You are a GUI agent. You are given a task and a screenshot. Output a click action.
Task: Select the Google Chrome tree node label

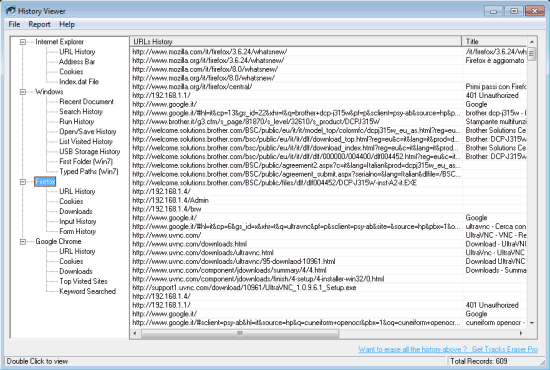tap(58, 242)
